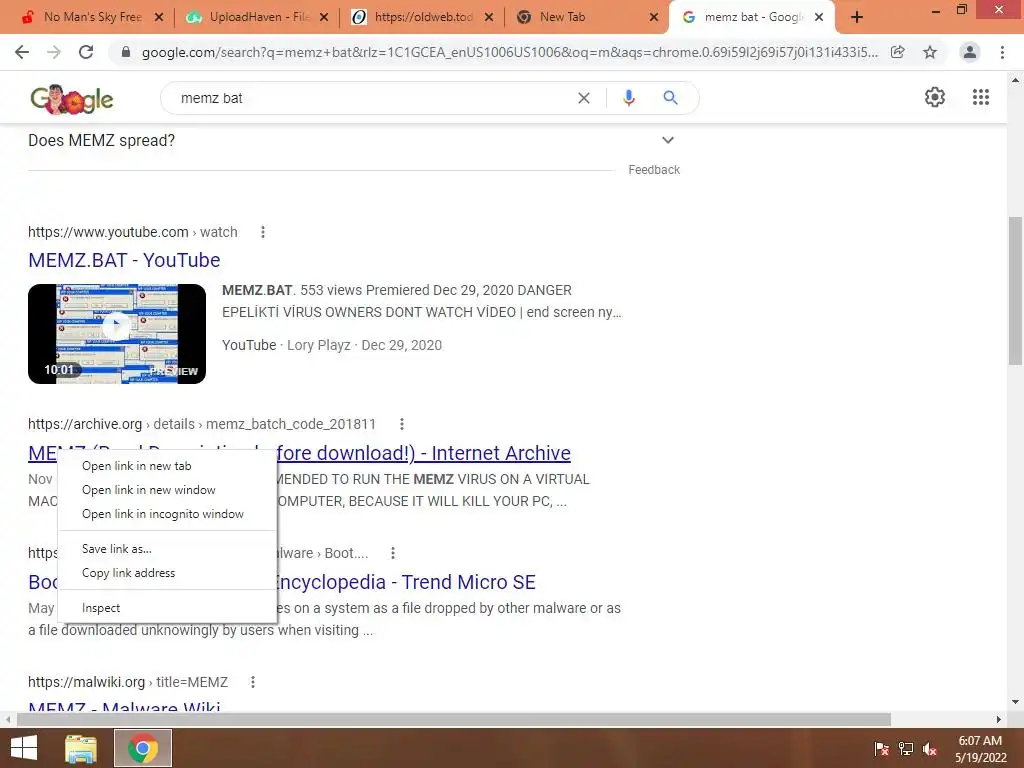Click the scroll-down arrow of vertical scrollbar
Screen dimensions: 1024x768
pos(1015,702)
